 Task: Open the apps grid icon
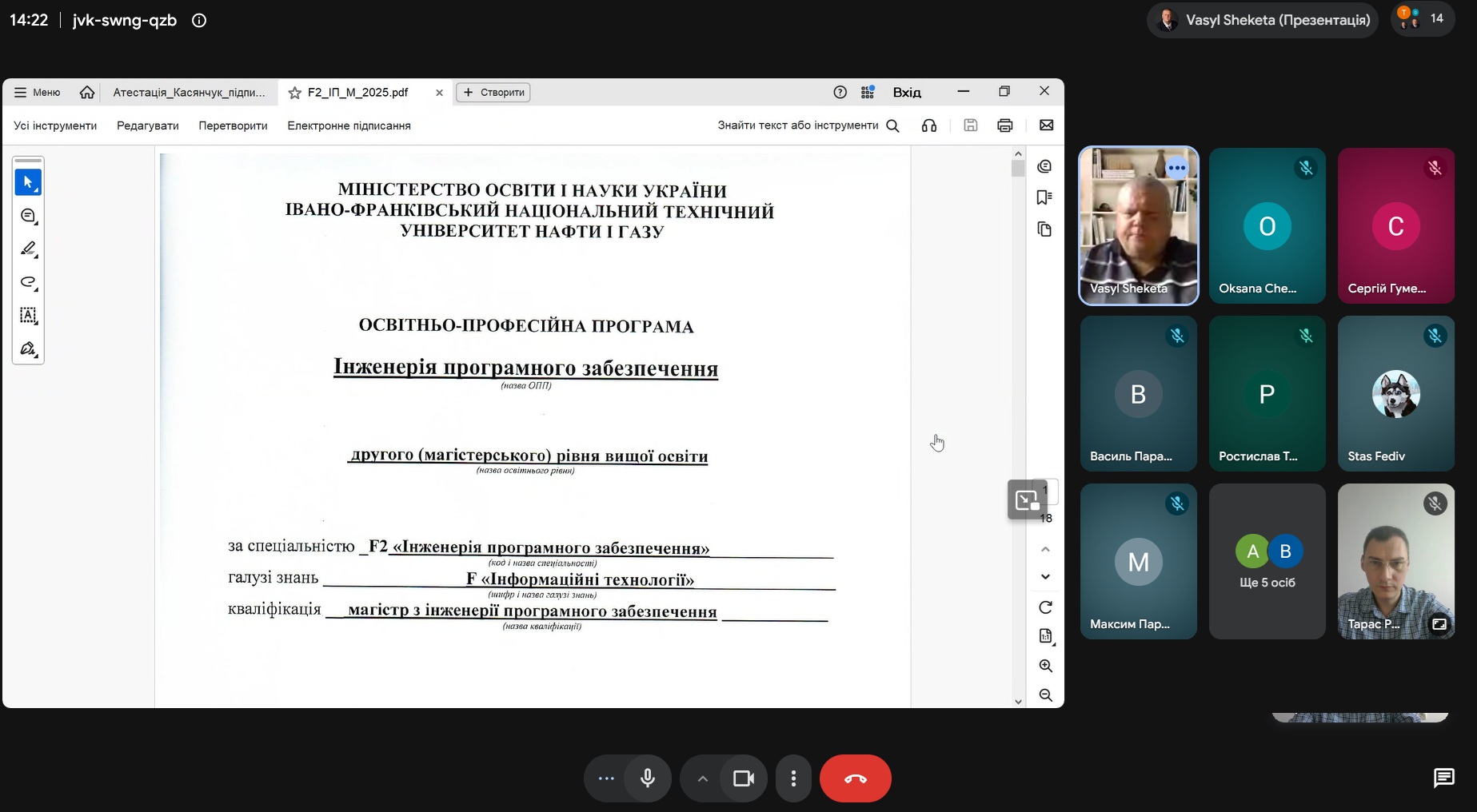(x=868, y=93)
